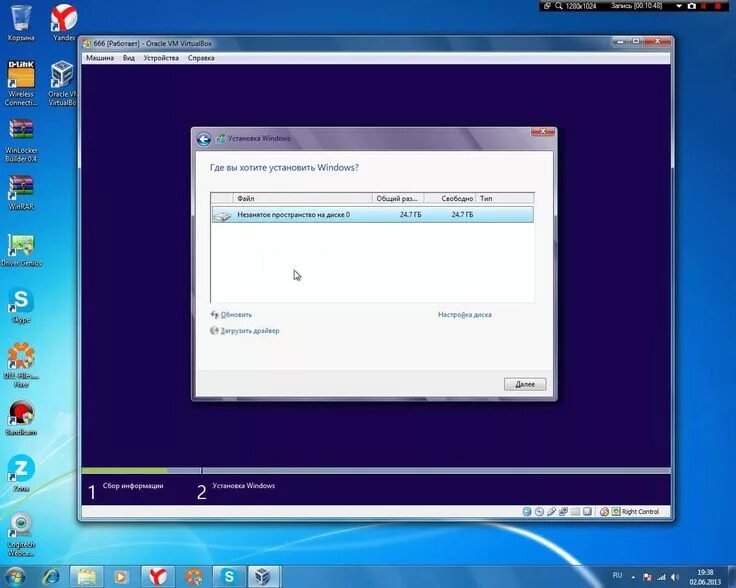Open the recorder bar dropdown arrow

tap(679, 6)
